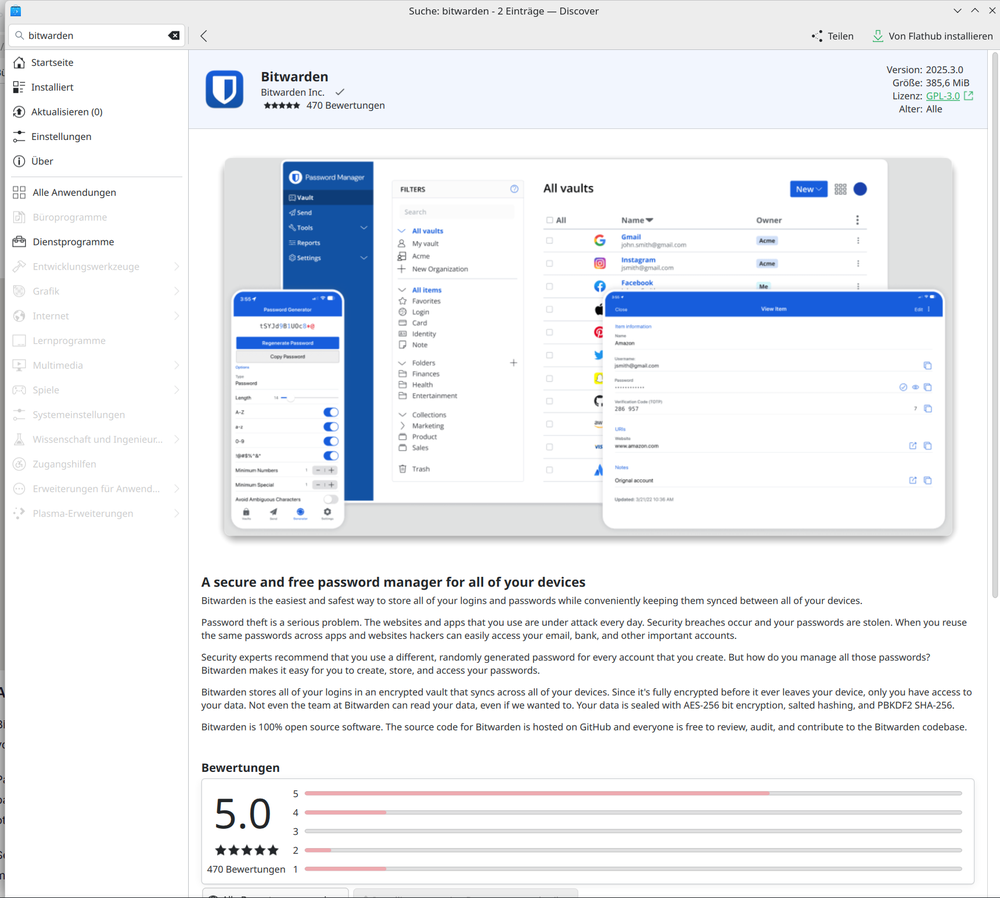The height and width of the screenshot is (898, 1000).
Task: Click the Bitwarden shield app icon
Action: coord(224,89)
